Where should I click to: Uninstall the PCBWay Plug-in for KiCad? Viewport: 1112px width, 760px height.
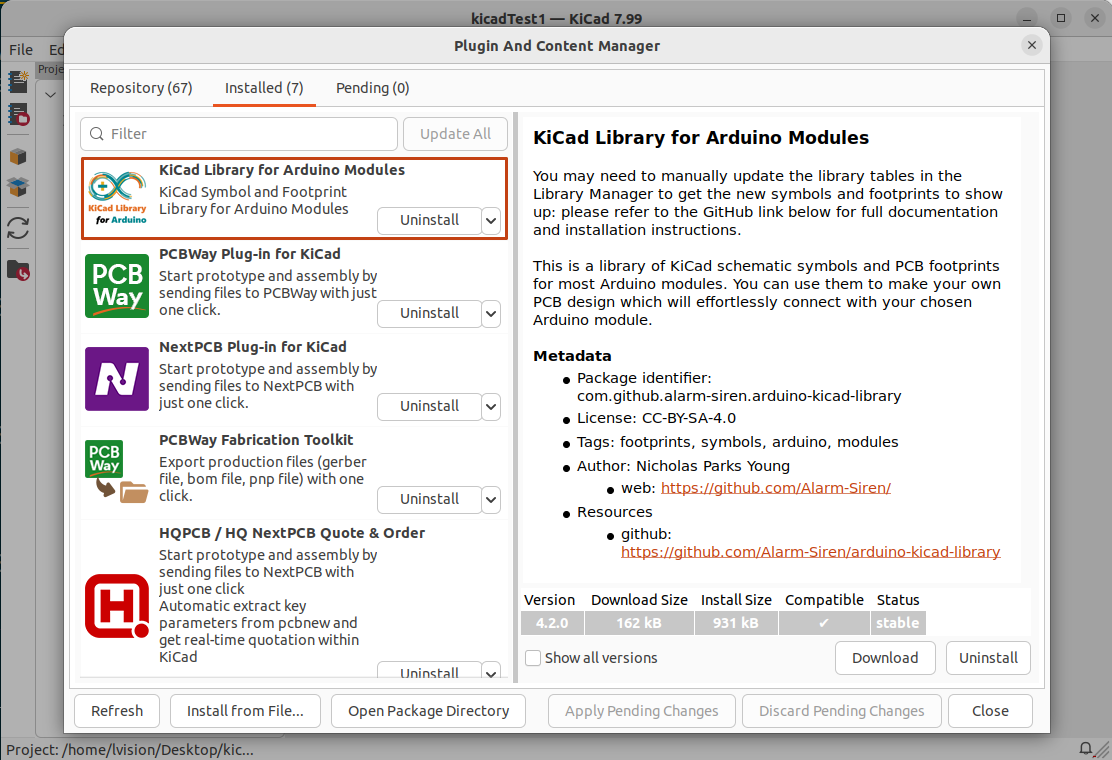[x=429, y=313]
